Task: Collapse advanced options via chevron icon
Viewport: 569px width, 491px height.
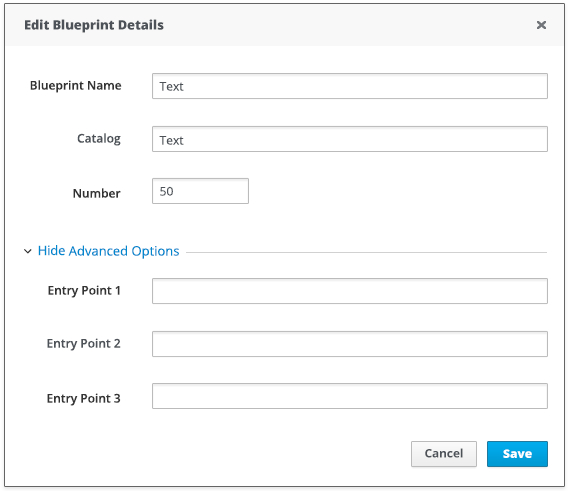Action: [x=28, y=251]
